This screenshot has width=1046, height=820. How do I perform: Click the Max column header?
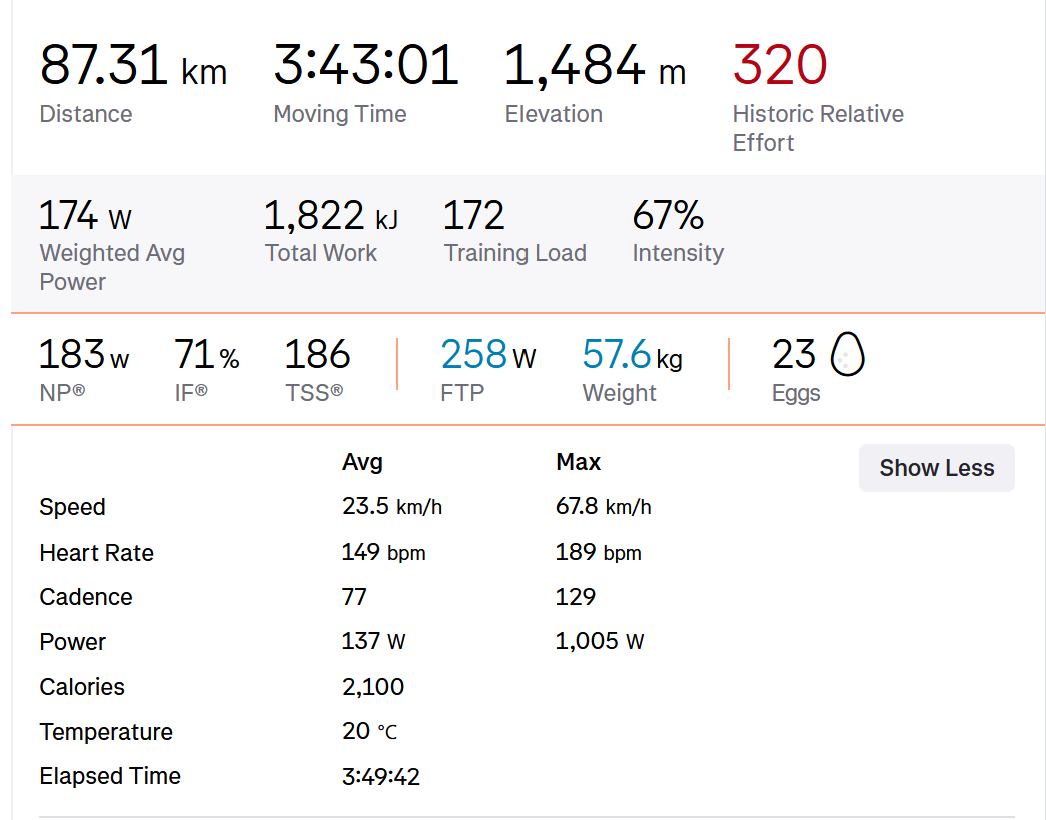(x=578, y=462)
